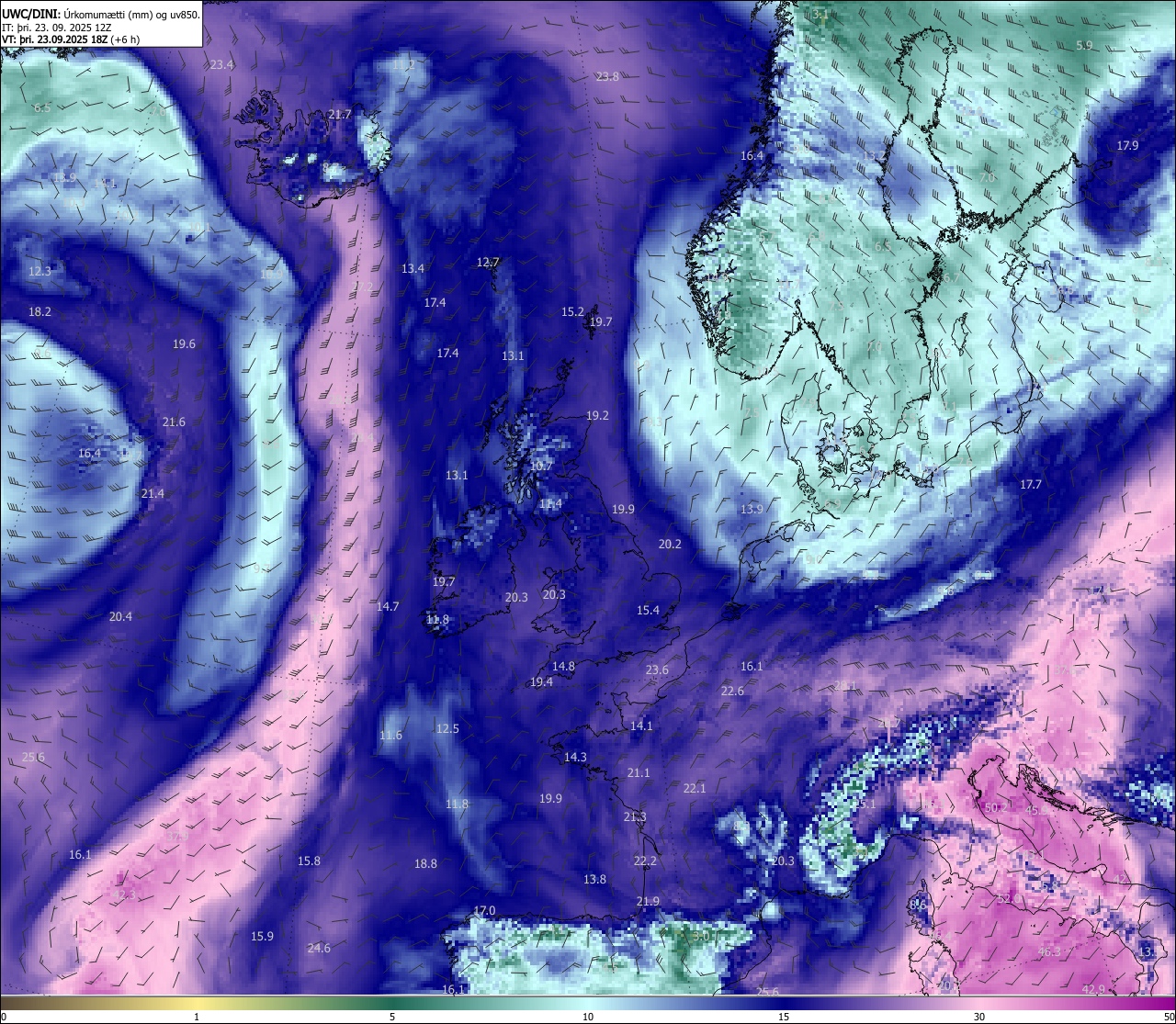Click the 14.1 value on the map
The width and height of the screenshot is (1176, 1024).
tap(641, 726)
